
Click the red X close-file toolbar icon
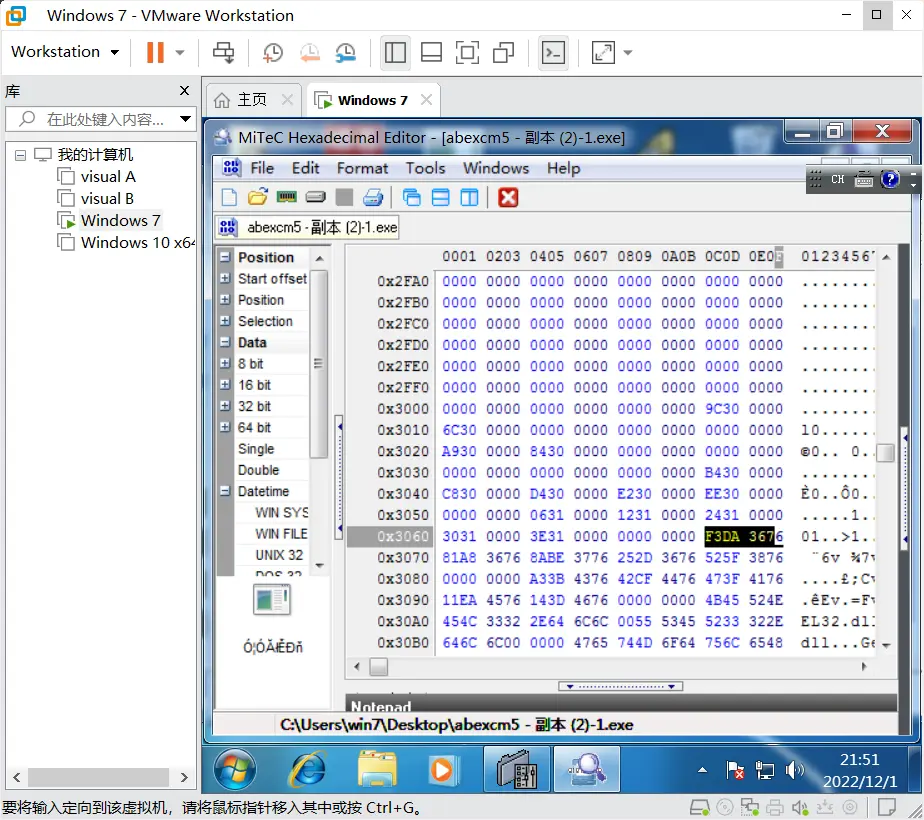(x=508, y=197)
